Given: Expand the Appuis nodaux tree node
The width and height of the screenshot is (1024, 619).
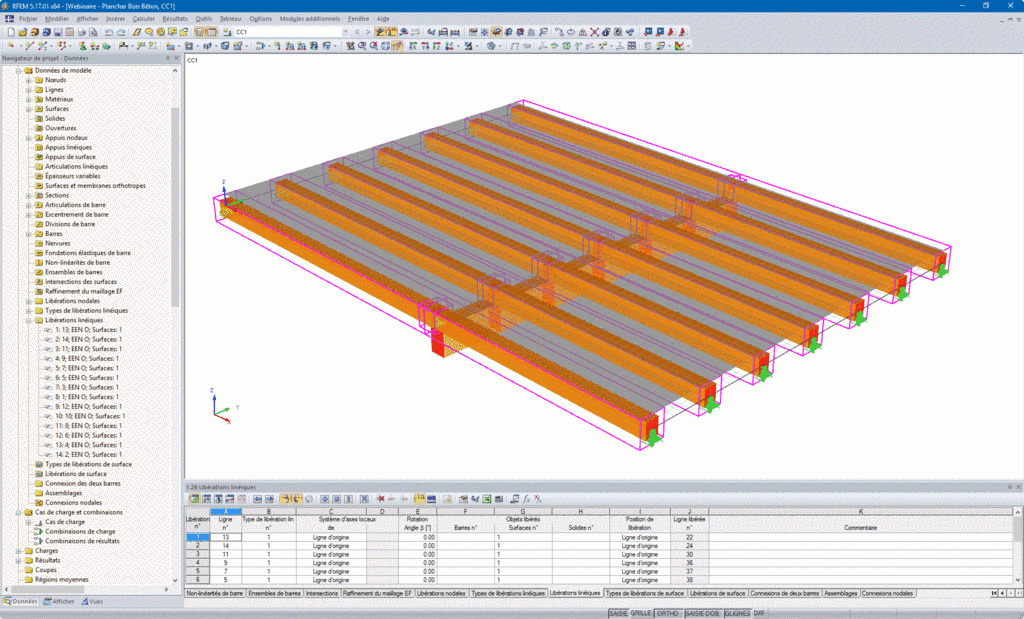Looking at the screenshot, I should (x=29, y=138).
